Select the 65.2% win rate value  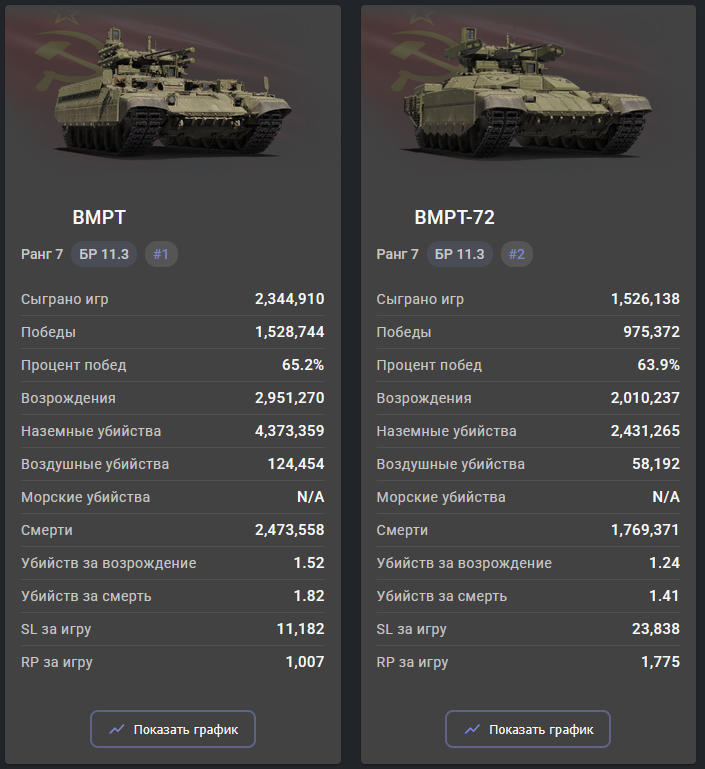pyautogui.click(x=303, y=365)
